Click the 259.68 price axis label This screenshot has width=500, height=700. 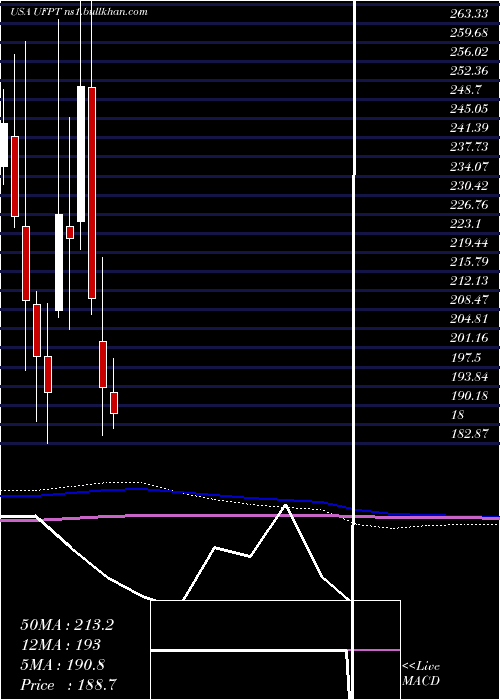pos(469,33)
